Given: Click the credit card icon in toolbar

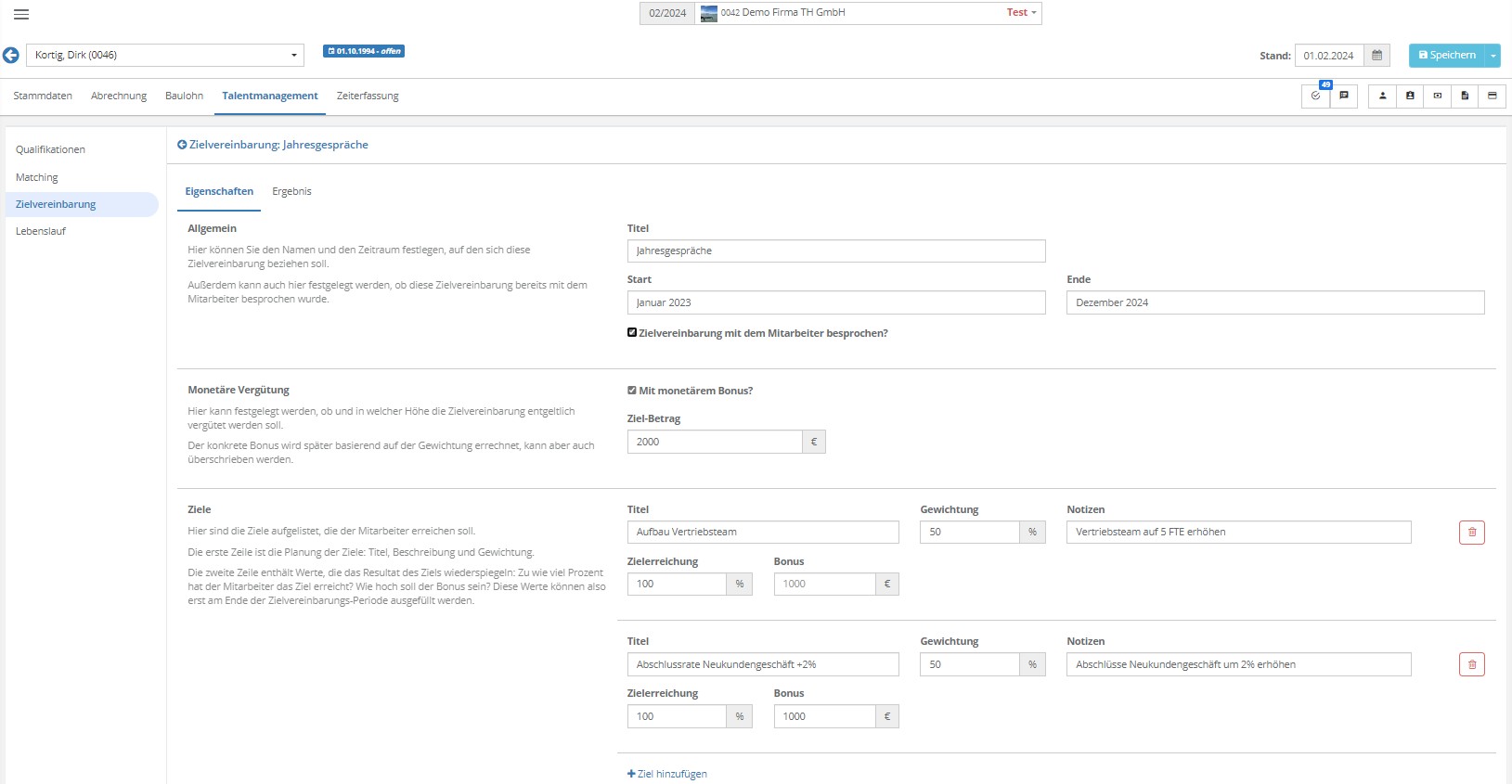Looking at the screenshot, I should click(1492, 96).
